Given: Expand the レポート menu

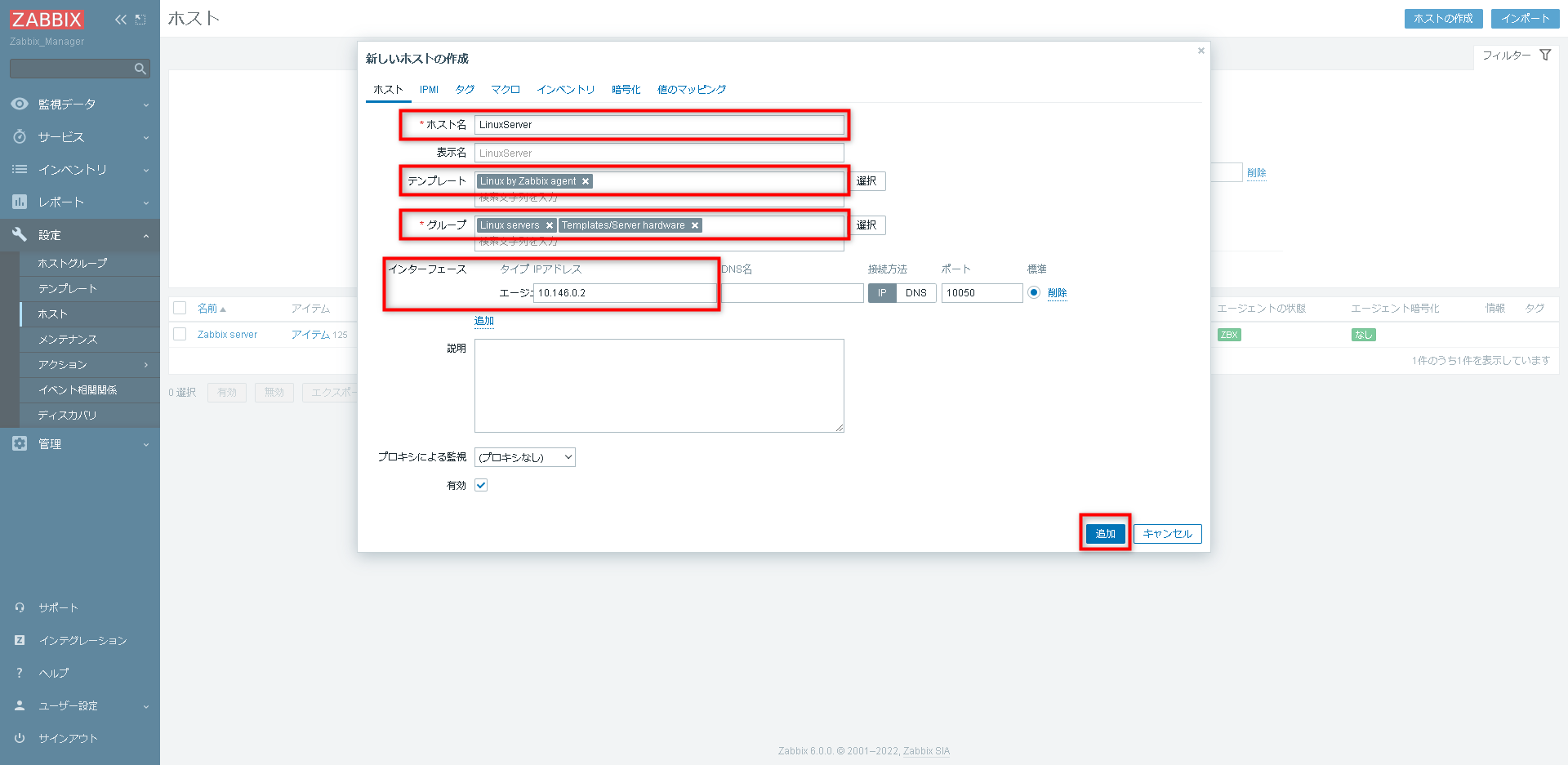Looking at the screenshot, I should click(80, 202).
